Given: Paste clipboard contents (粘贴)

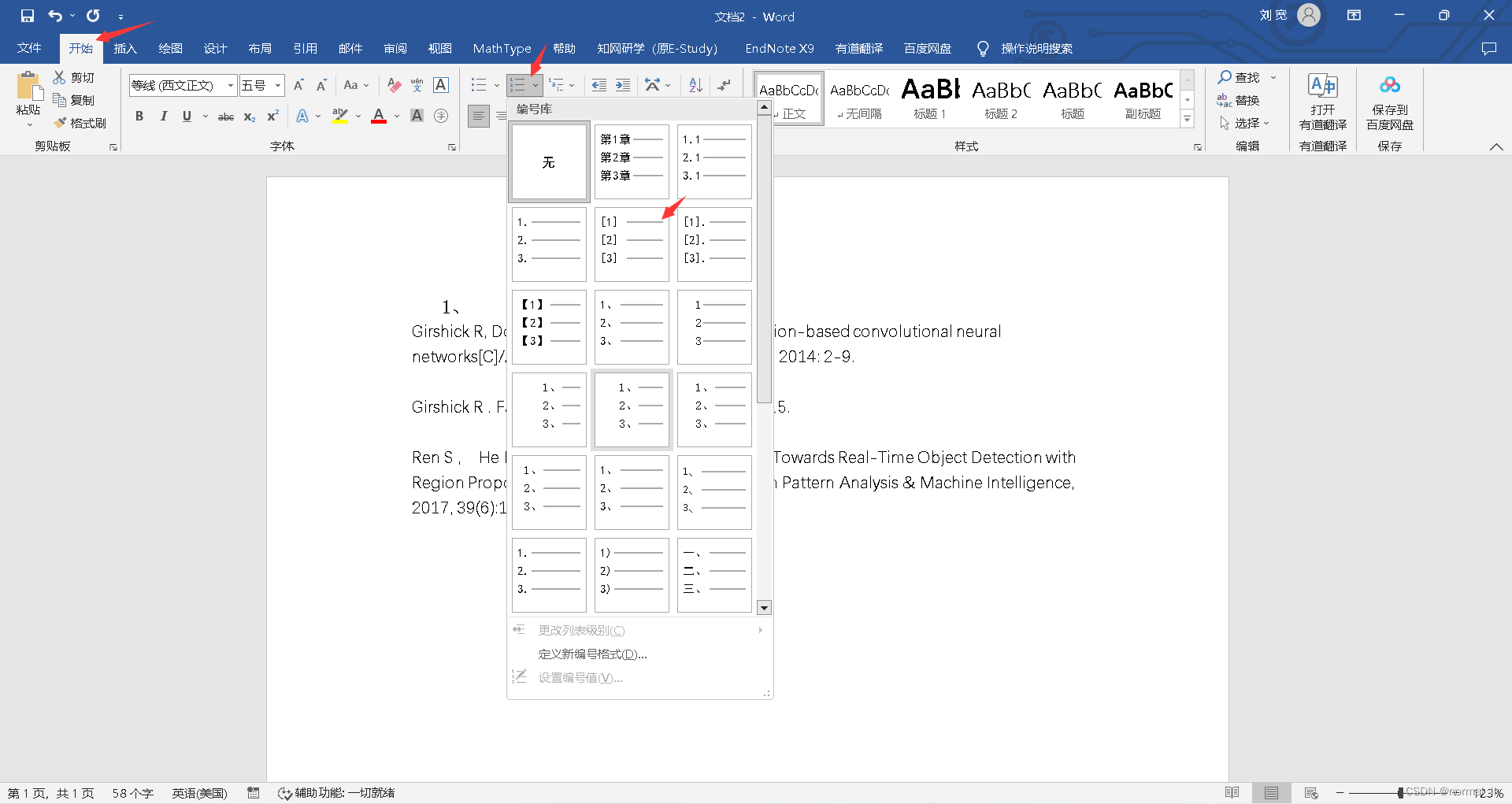Looking at the screenshot, I should pos(28,98).
